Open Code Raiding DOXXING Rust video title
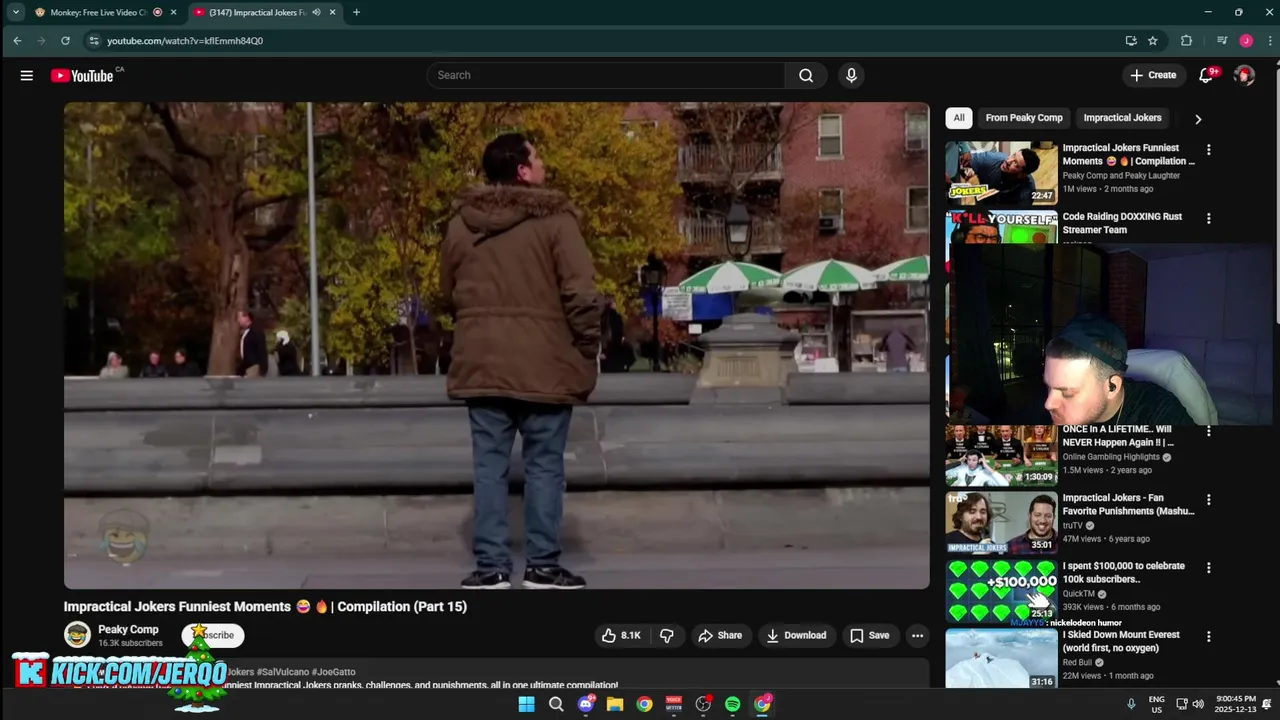 (x=1122, y=223)
